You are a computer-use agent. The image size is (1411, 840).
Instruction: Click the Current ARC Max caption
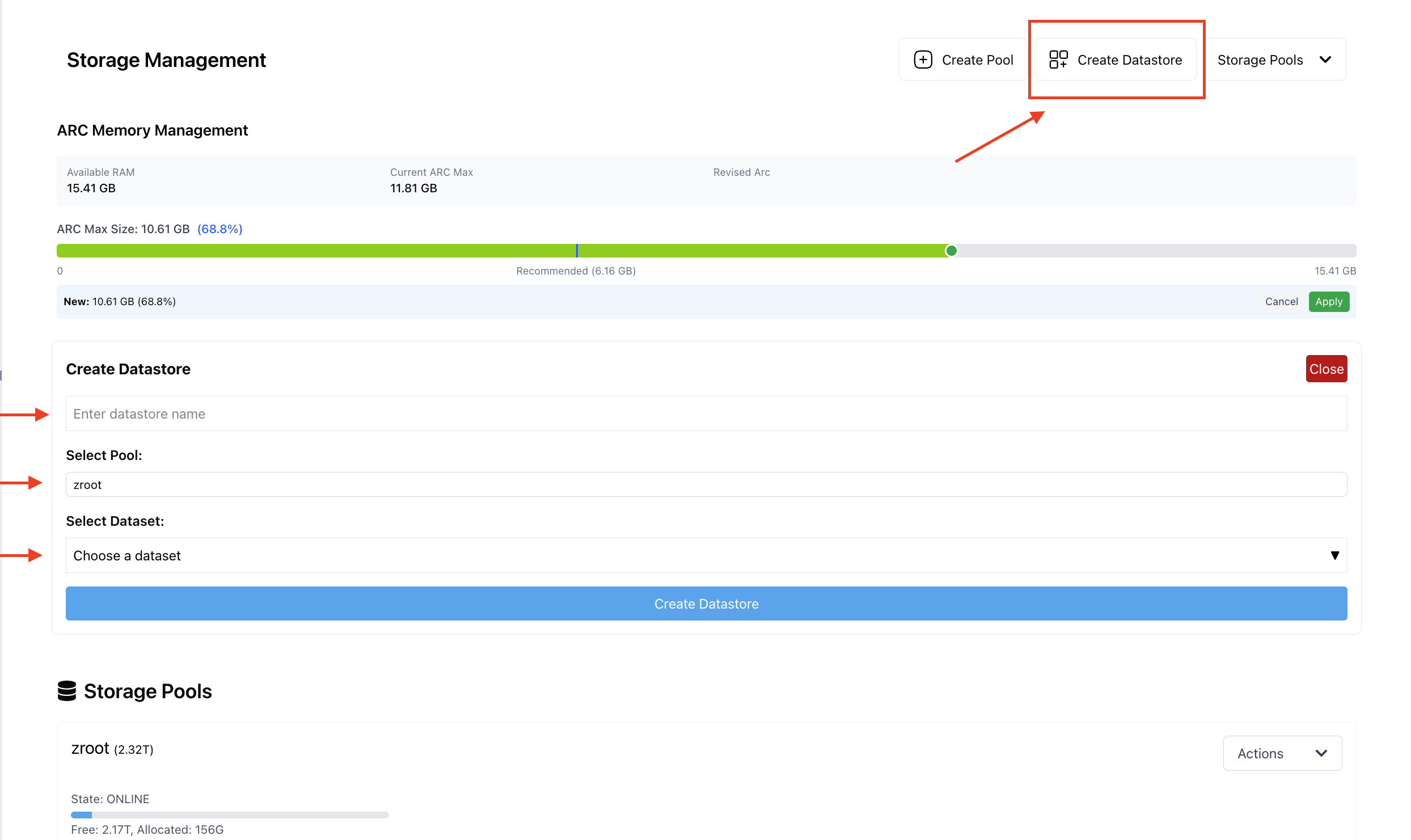432,172
